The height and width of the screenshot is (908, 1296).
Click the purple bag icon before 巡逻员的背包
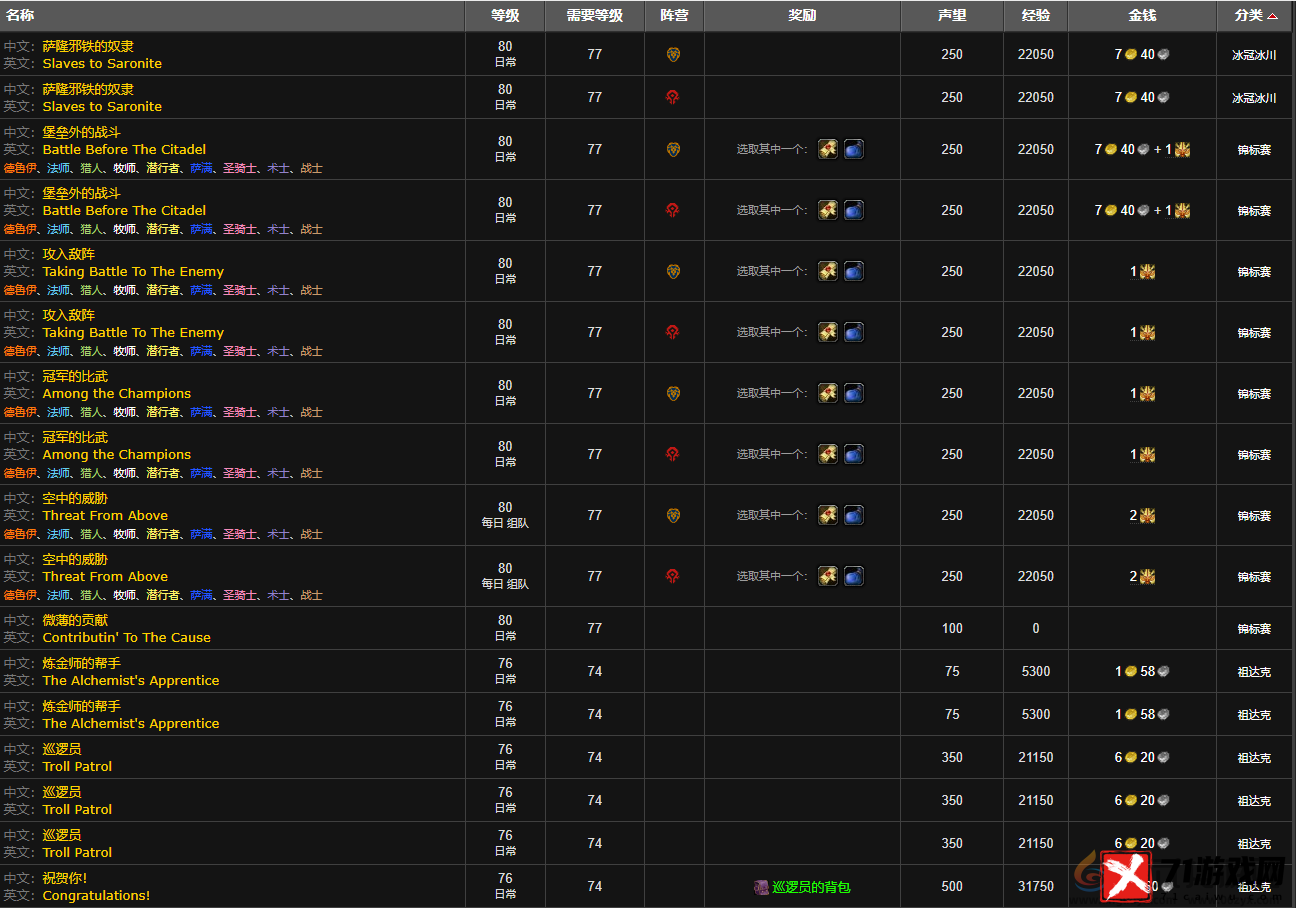coord(762,887)
